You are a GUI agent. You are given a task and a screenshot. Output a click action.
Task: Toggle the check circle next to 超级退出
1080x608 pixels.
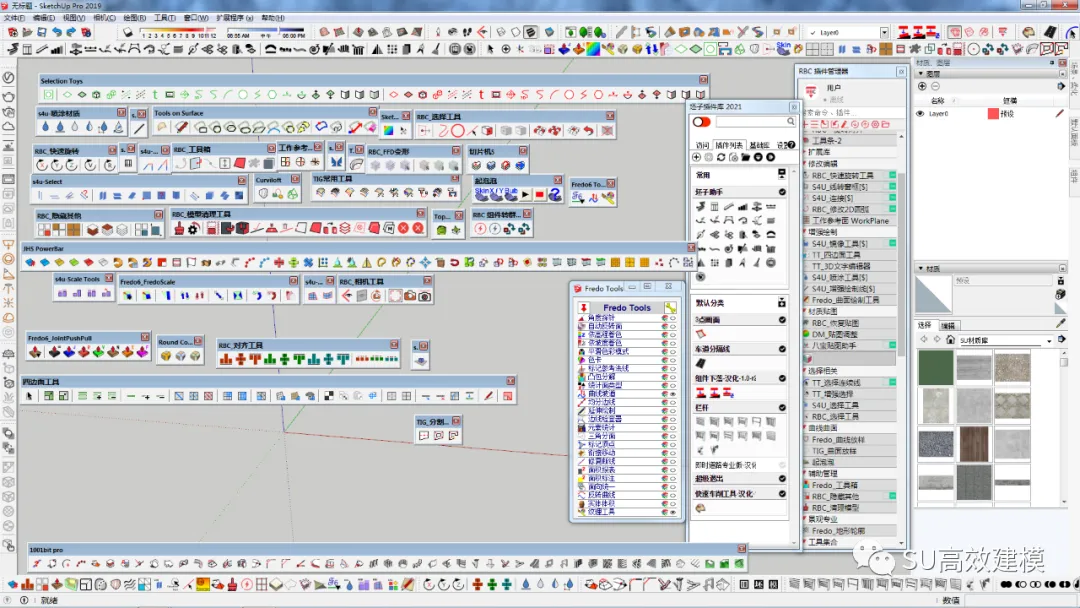[x=782, y=479]
